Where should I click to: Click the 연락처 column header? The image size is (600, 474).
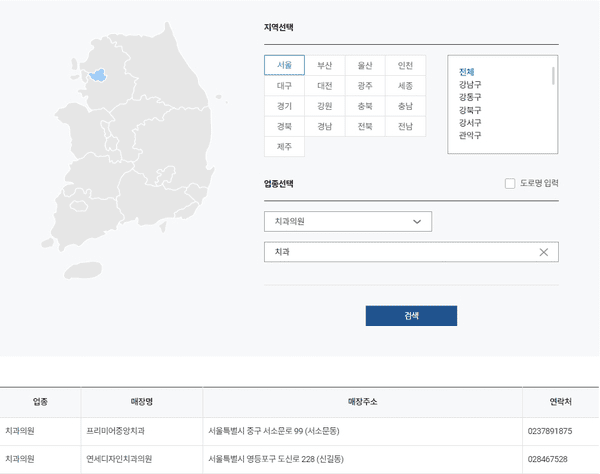click(x=561, y=402)
